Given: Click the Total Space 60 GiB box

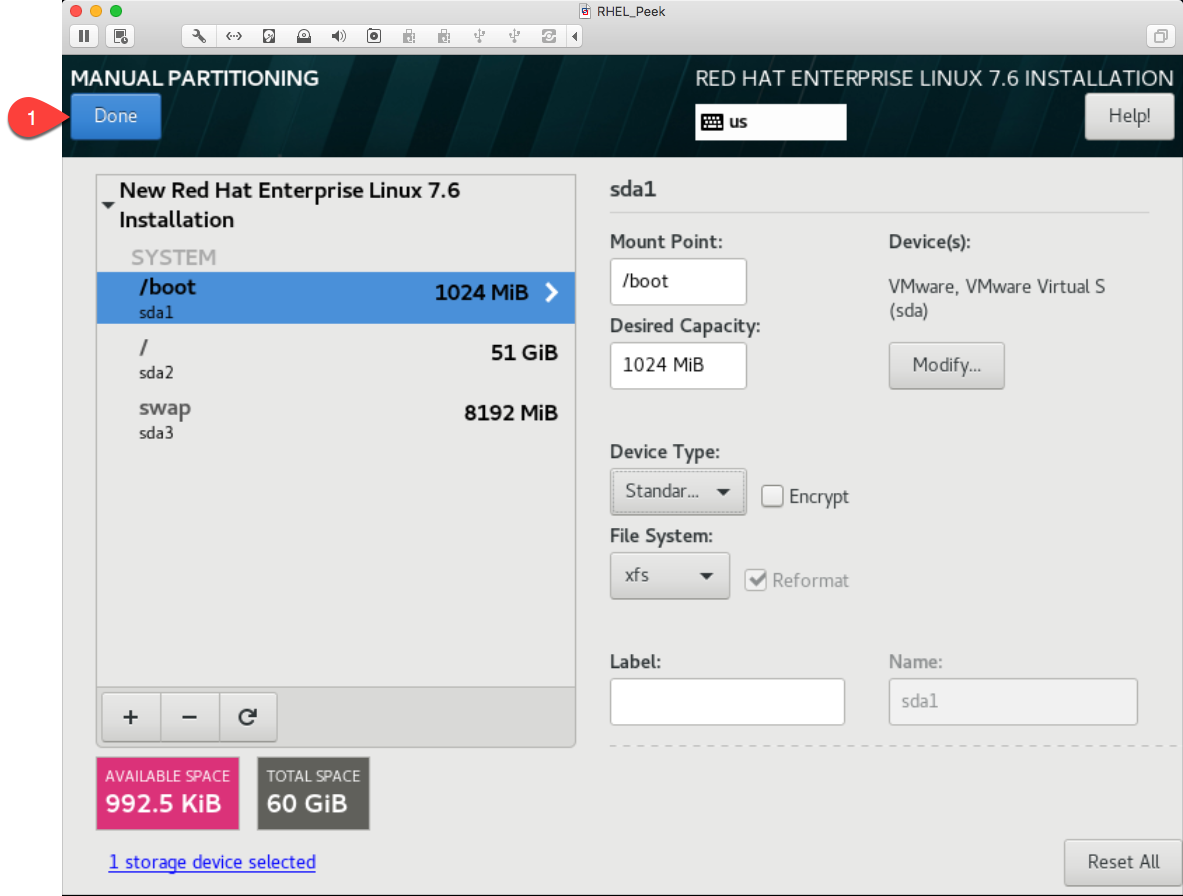Looking at the screenshot, I should pos(313,793).
